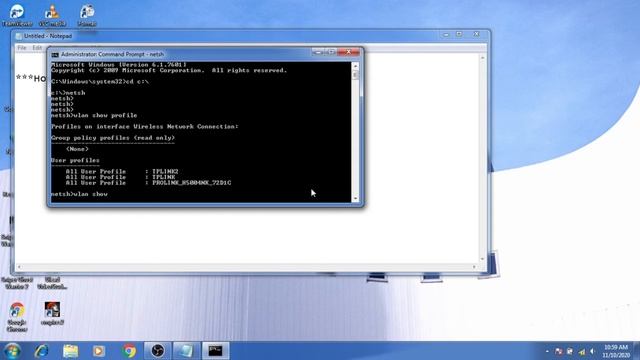Launch Chrome from the taskbar
The width and height of the screenshot is (640, 360).
pyautogui.click(x=129, y=351)
